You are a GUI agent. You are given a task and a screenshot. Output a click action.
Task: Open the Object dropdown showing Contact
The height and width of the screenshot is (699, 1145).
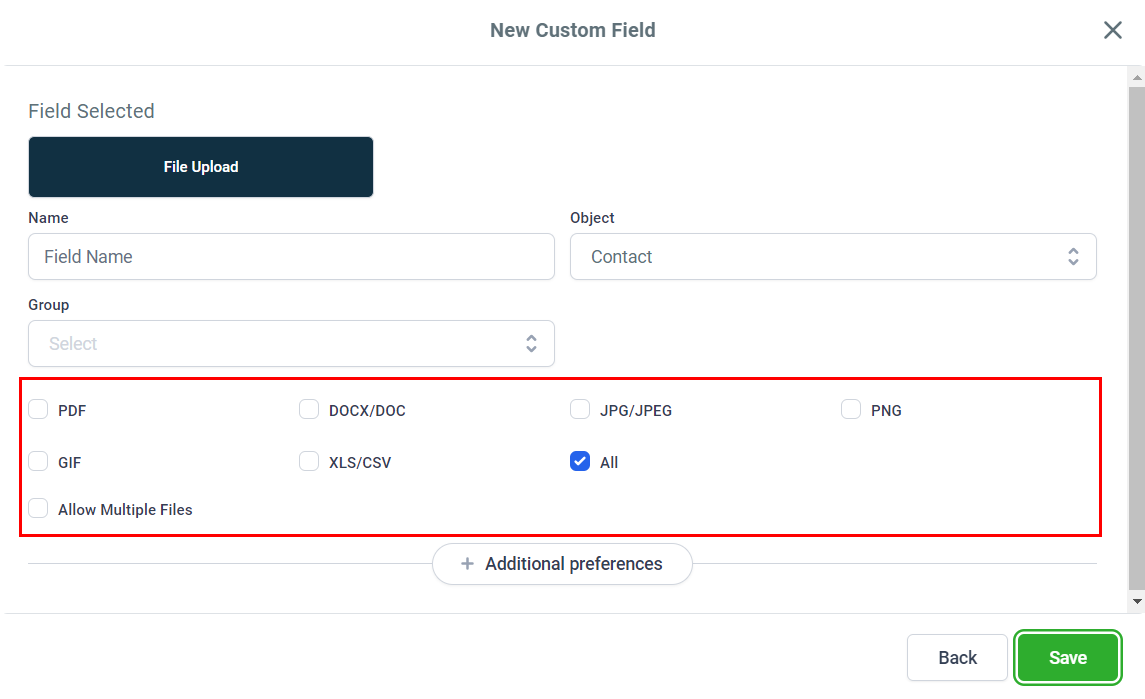[x=832, y=257]
